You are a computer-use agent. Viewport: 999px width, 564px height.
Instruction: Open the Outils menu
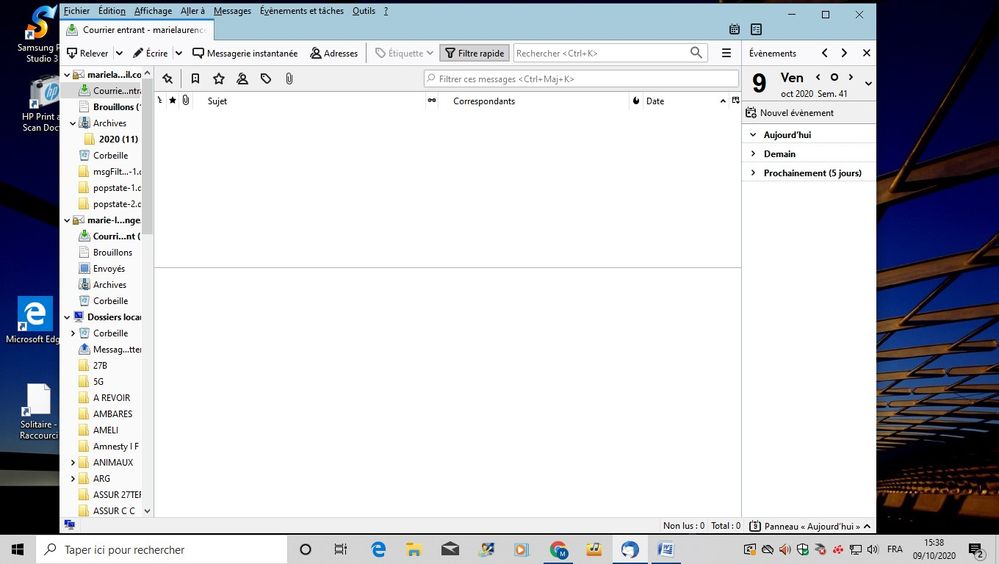click(364, 11)
